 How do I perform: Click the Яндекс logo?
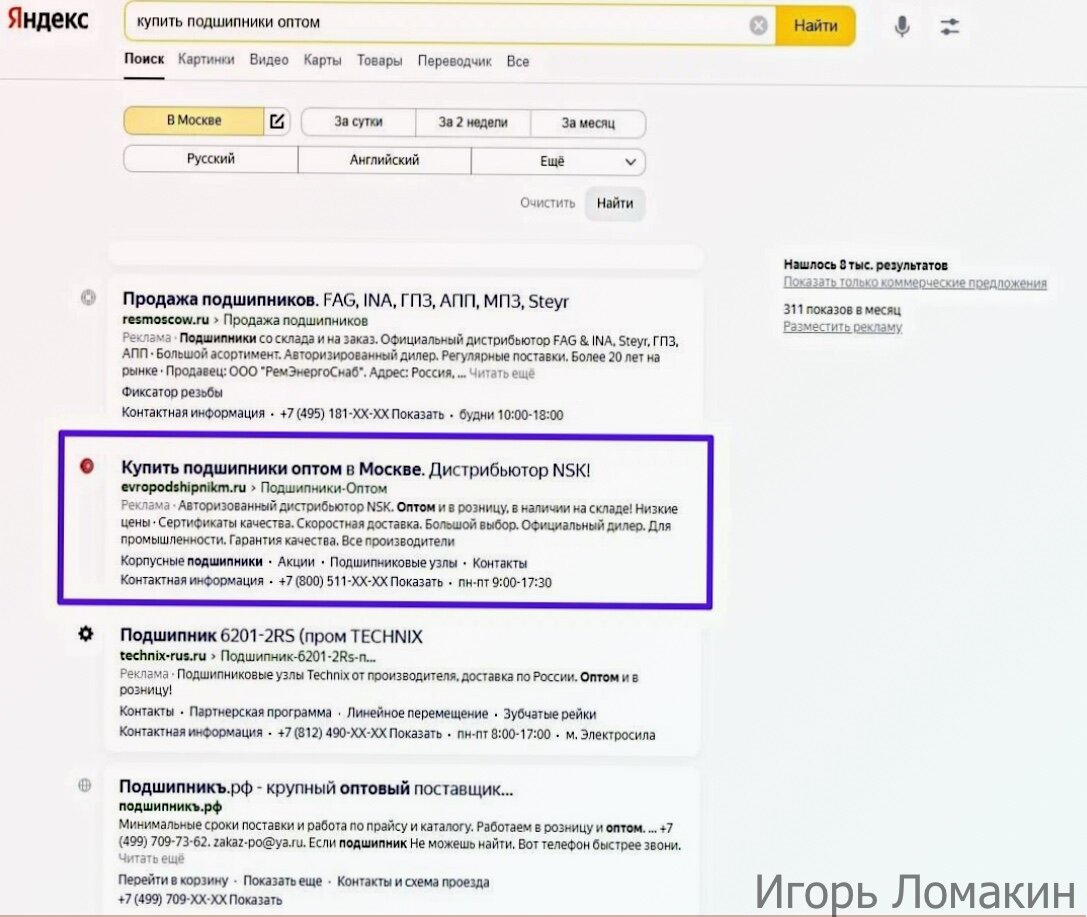pos(48,19)
